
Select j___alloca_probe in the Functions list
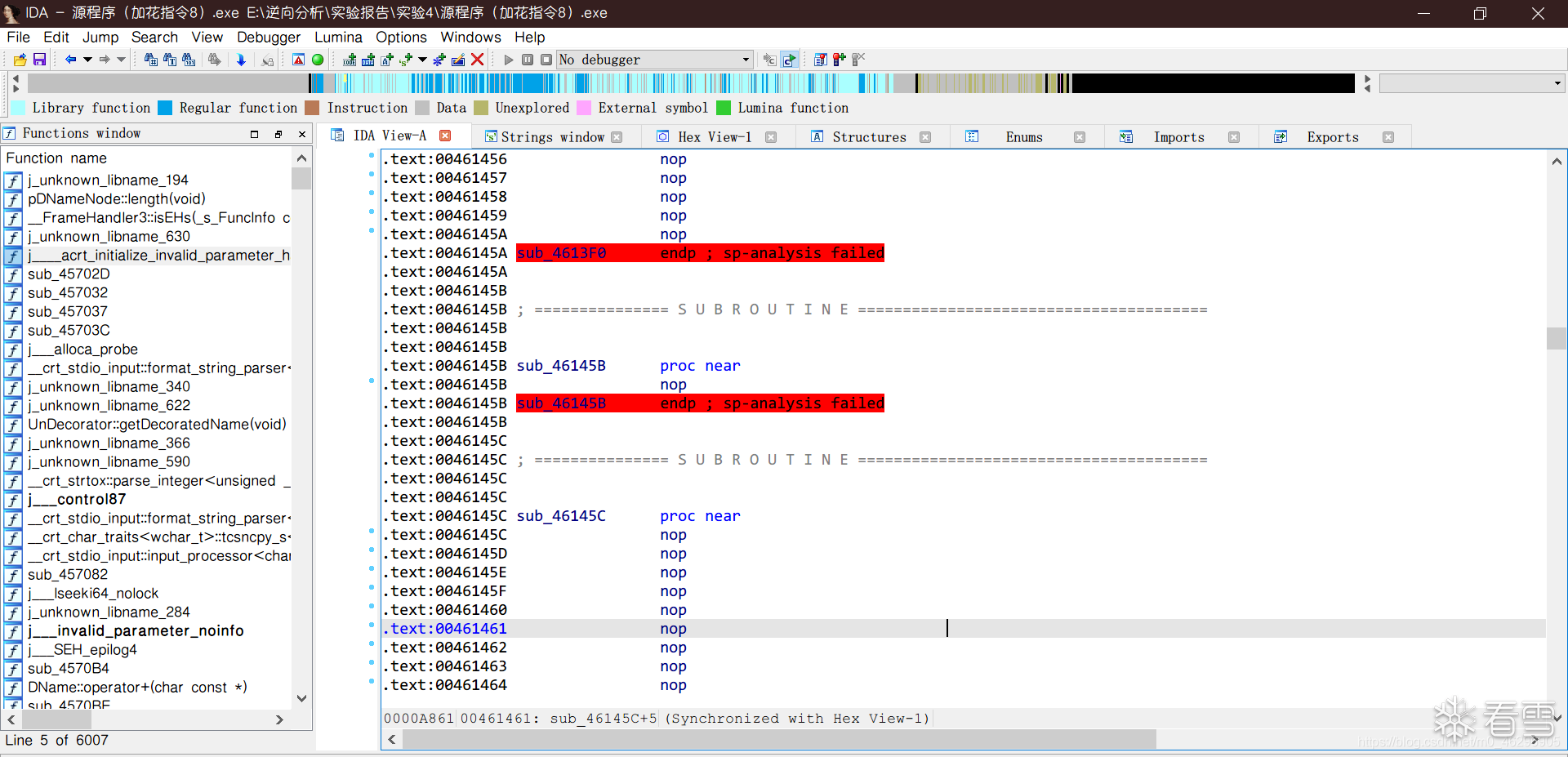pos(82,349)
